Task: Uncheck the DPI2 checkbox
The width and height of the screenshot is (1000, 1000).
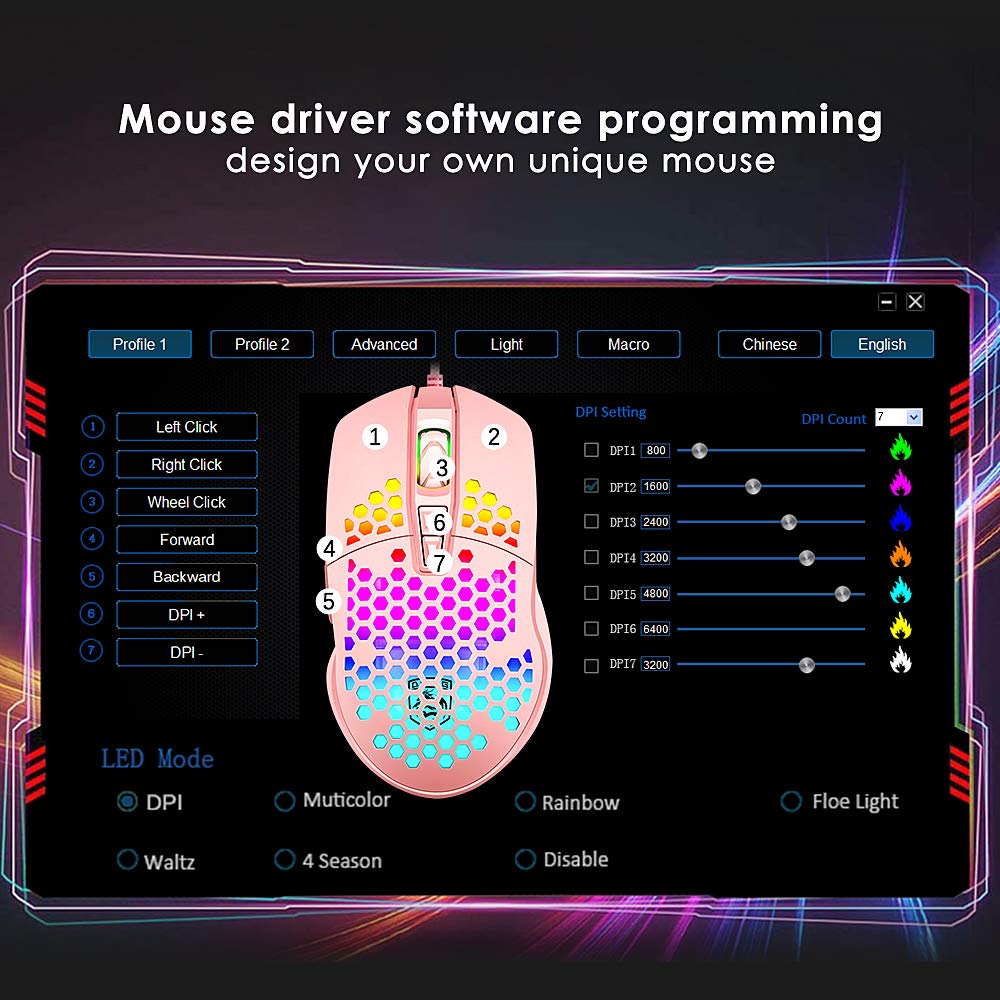Action: coord(591,486)
